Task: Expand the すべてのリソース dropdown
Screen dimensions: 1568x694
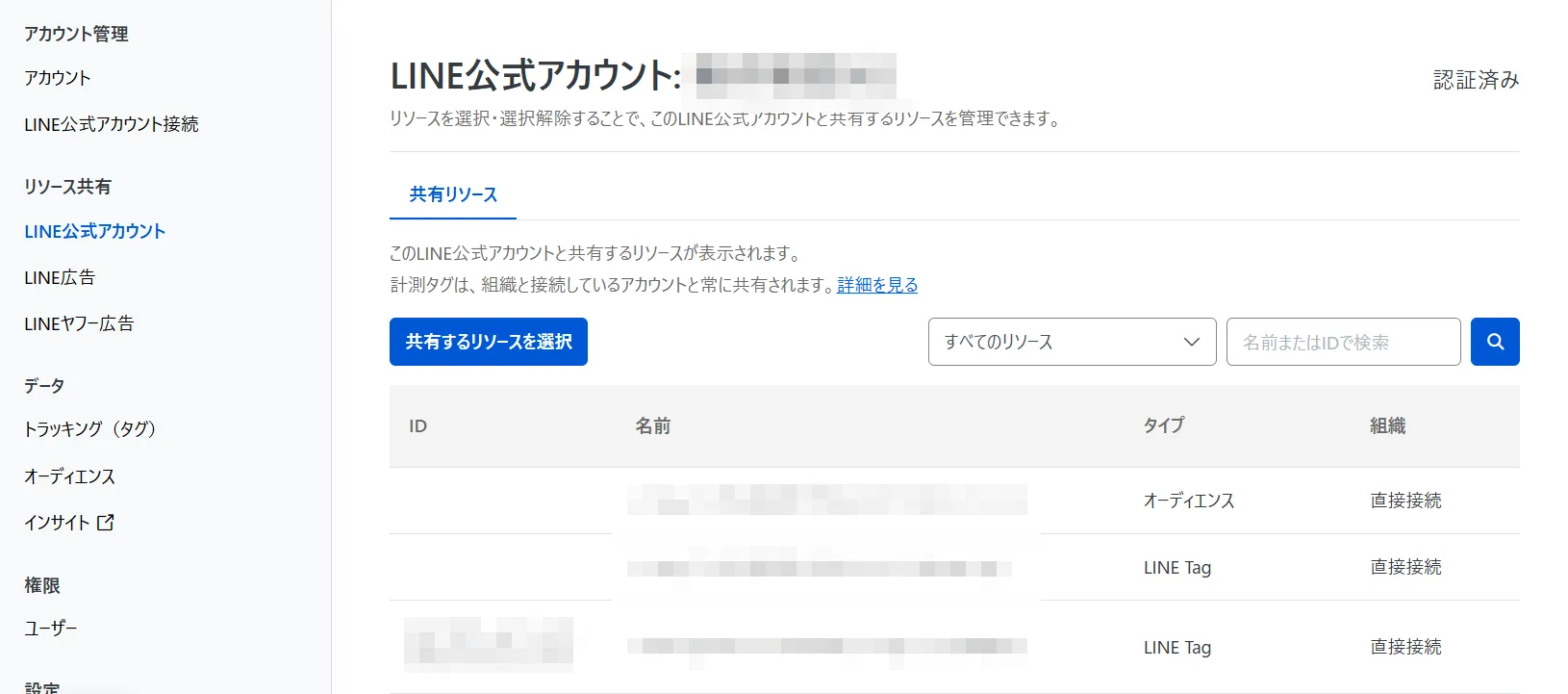Action: point(1072,342)
